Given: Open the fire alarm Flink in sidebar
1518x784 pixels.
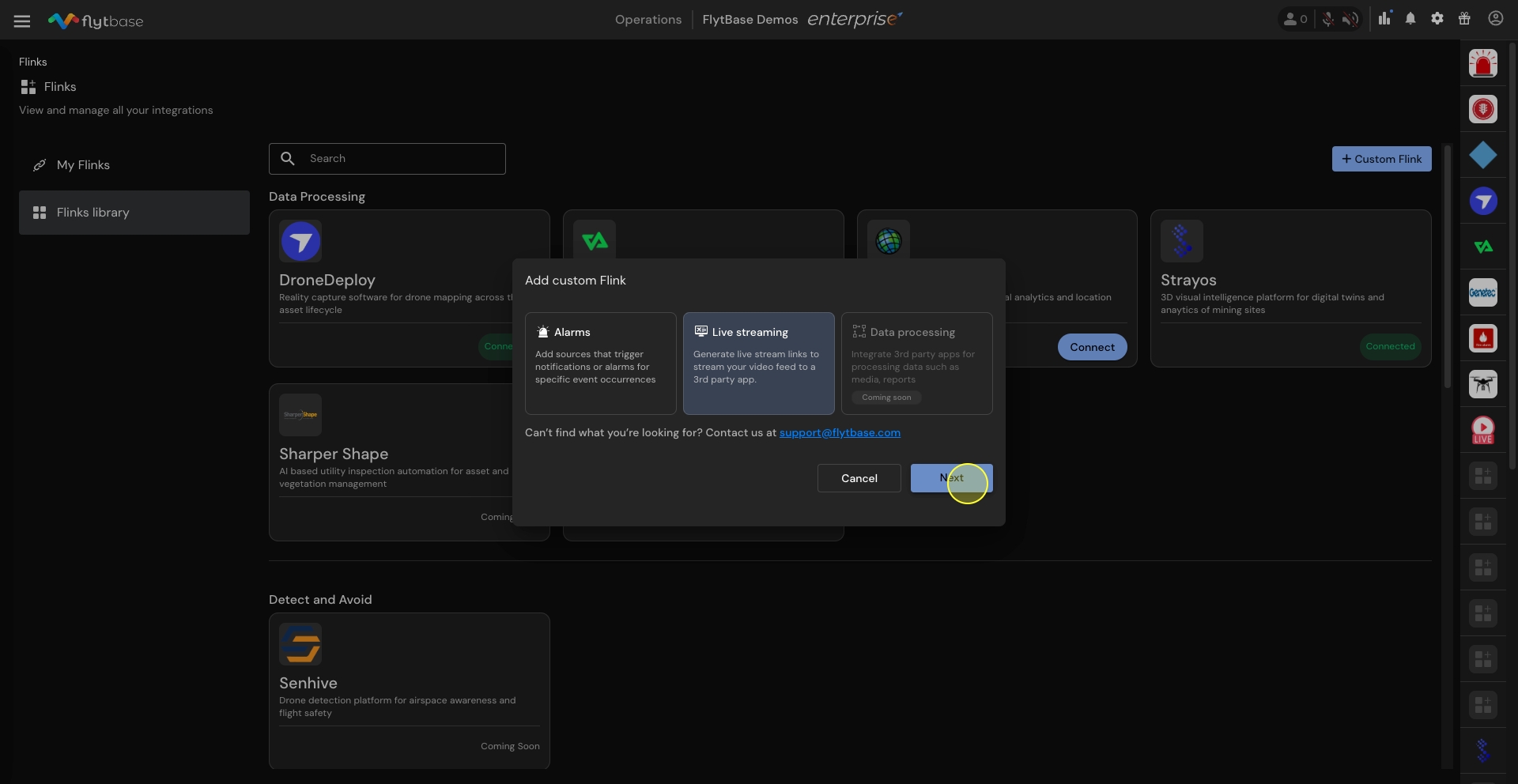Looking at the screenshot, I should (1482, 338).
